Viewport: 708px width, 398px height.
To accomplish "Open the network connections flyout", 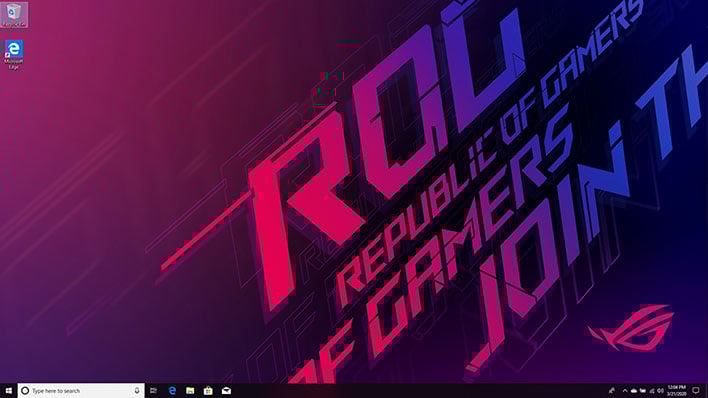I will (652, 391).
